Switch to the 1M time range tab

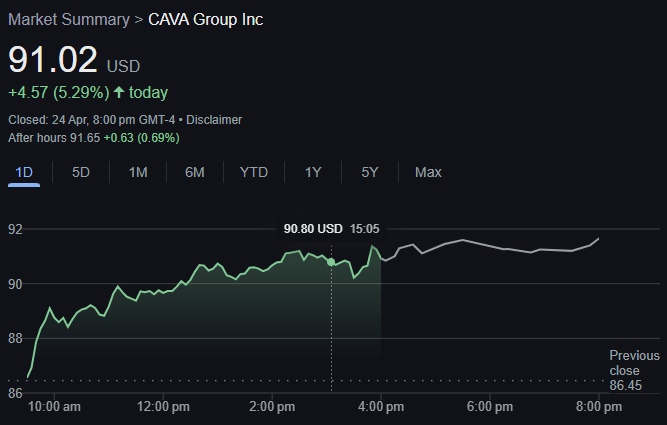138,172
